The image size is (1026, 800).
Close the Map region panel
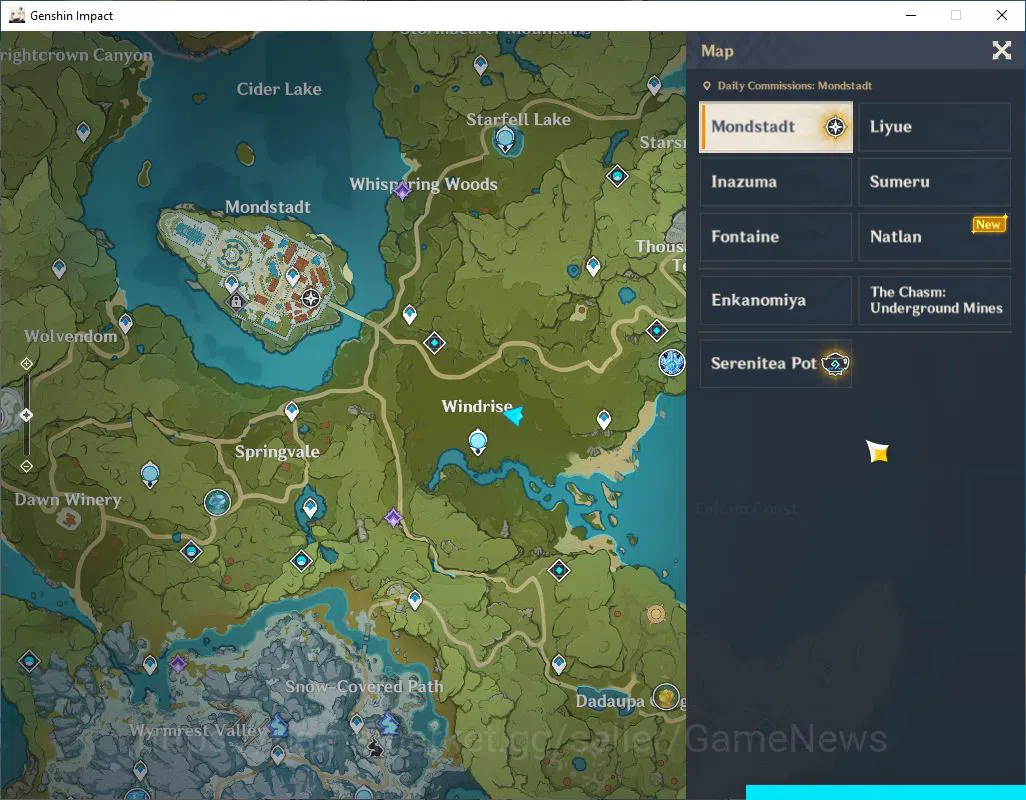coord(1001,50)
